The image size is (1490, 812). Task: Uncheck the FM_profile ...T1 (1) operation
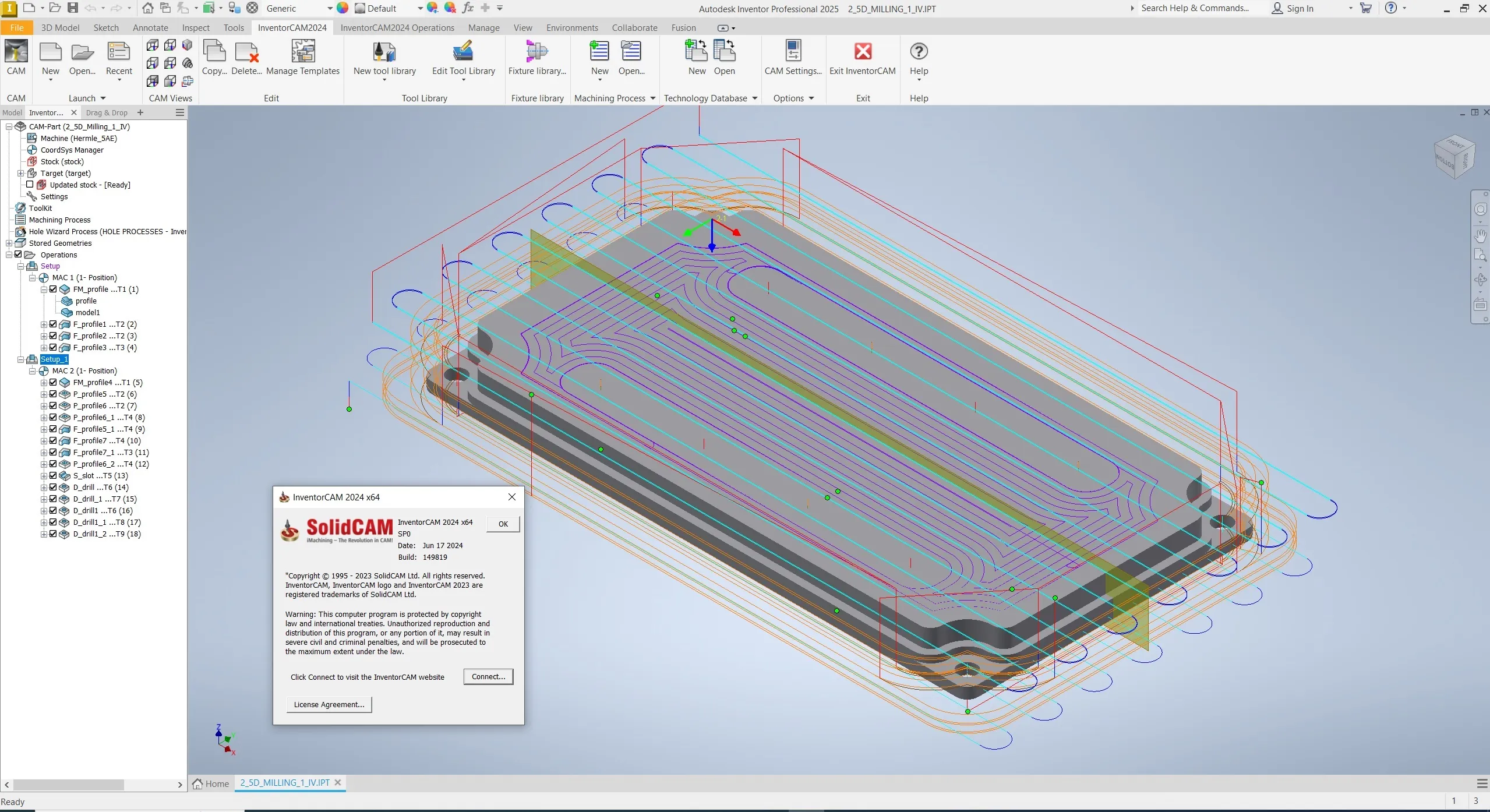pos(53,289)
